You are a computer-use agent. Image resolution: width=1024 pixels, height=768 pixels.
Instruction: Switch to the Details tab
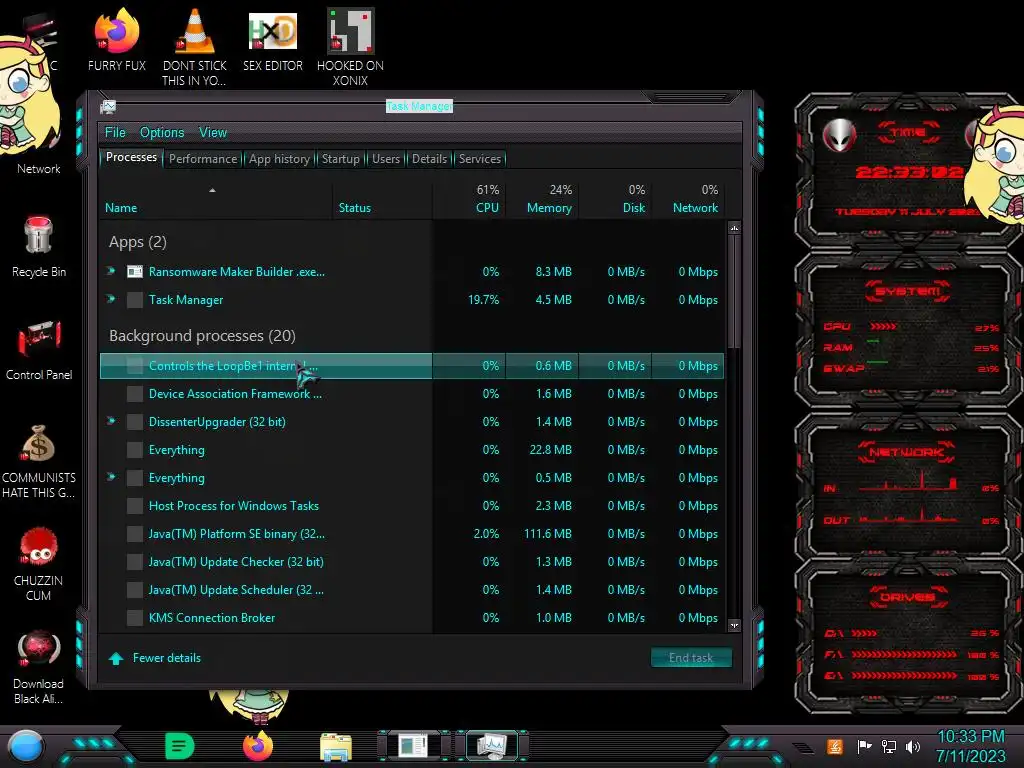click(x=429, y=159)
